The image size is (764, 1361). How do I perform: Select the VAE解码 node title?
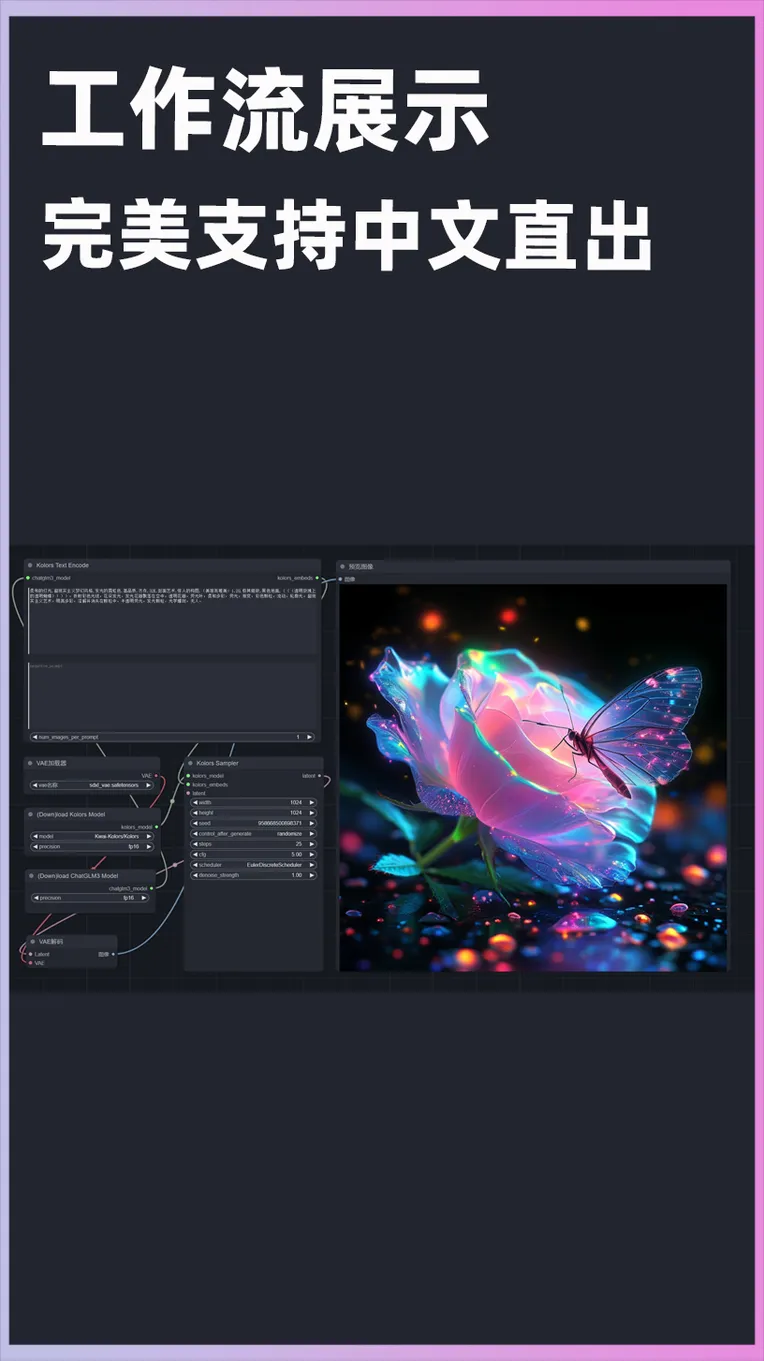click(50, 942)
